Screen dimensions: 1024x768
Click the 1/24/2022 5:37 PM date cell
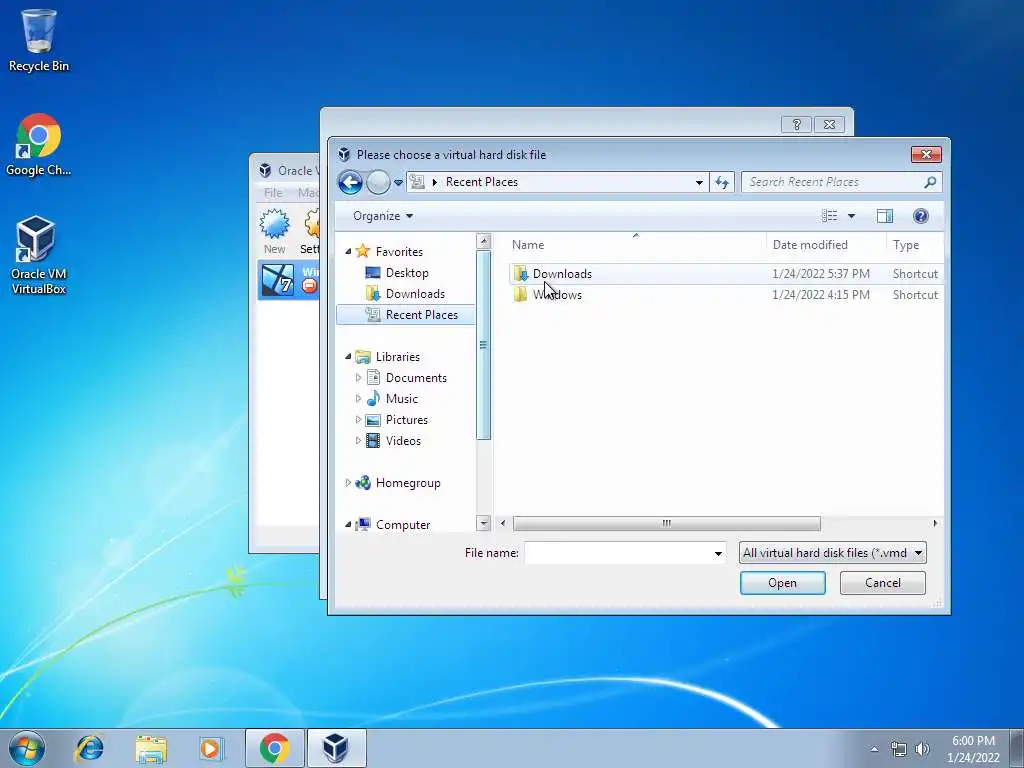click(821, 274)
